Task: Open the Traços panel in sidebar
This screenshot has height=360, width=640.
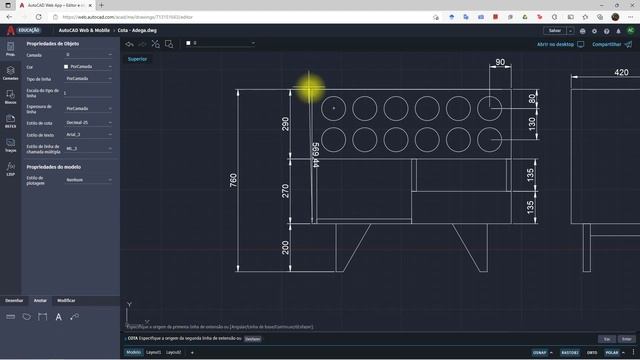Action: pyautogui.click(x=10, y=145)
